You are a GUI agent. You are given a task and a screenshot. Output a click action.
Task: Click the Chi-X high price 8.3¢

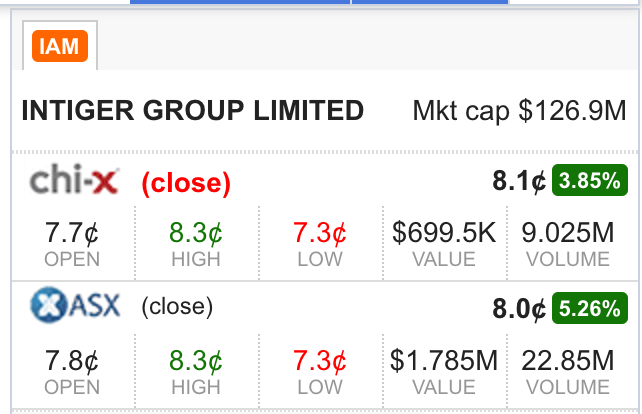[196, 233]
